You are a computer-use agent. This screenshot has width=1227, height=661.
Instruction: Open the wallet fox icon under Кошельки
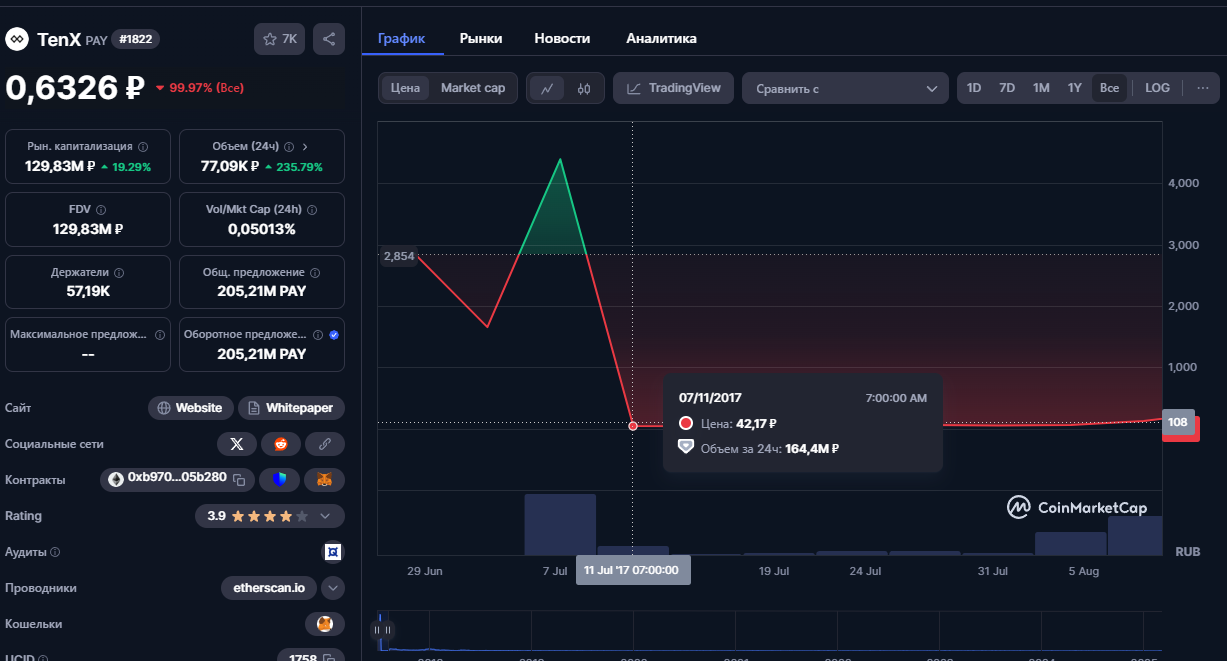point(325,624)
